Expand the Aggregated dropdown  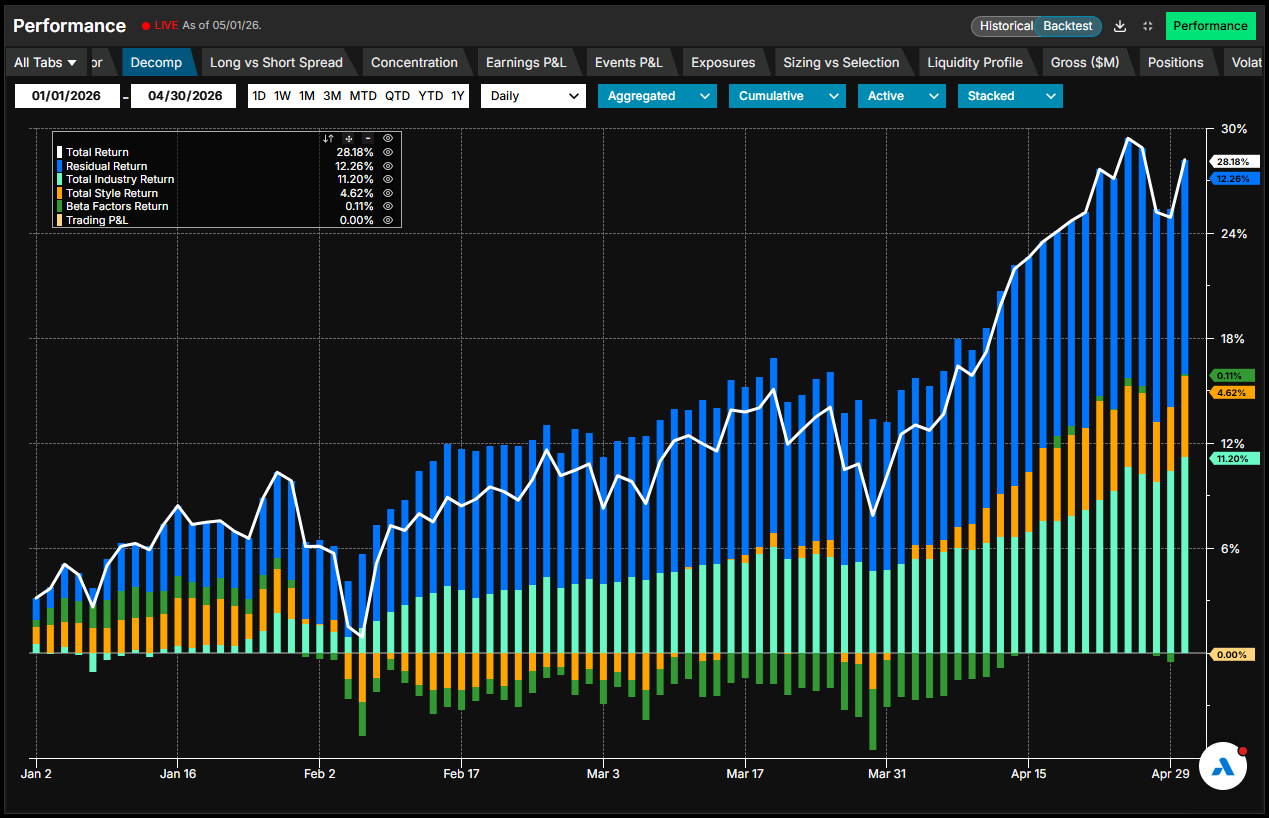pyautogui.click(x=658, y=96)
